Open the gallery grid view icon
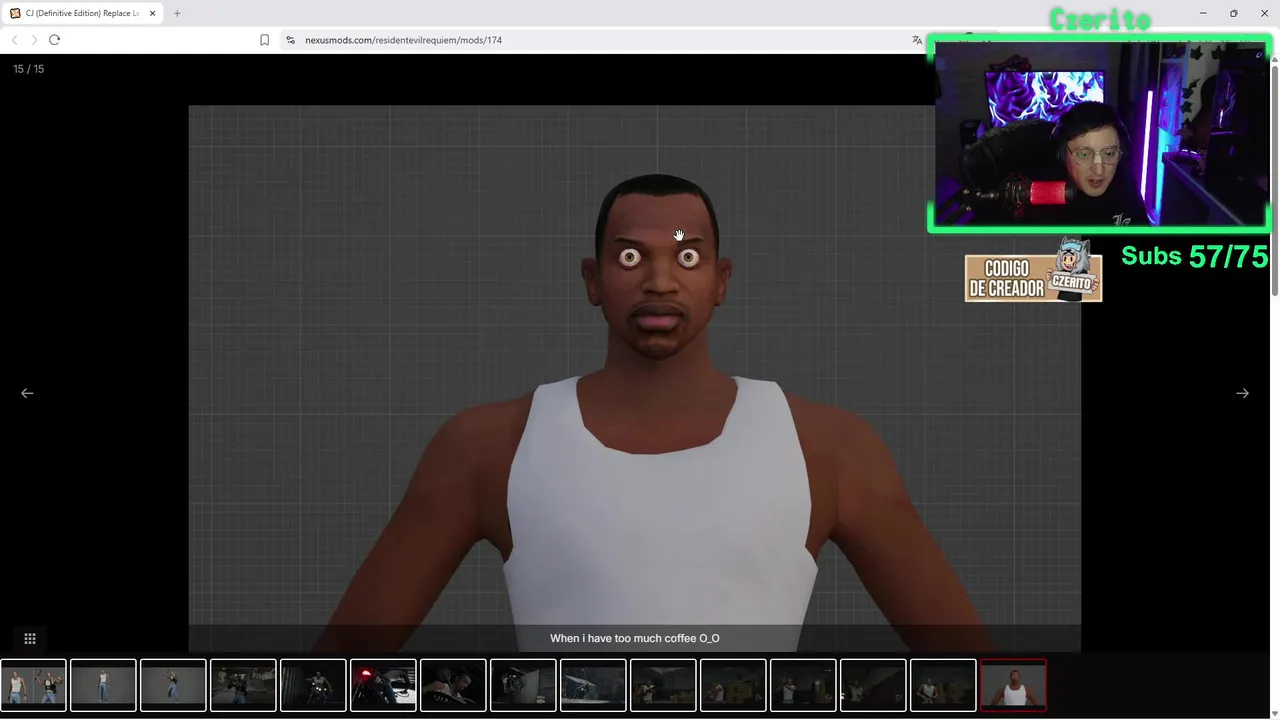The height and width of the screenshot is (720, 1280). 30,639
